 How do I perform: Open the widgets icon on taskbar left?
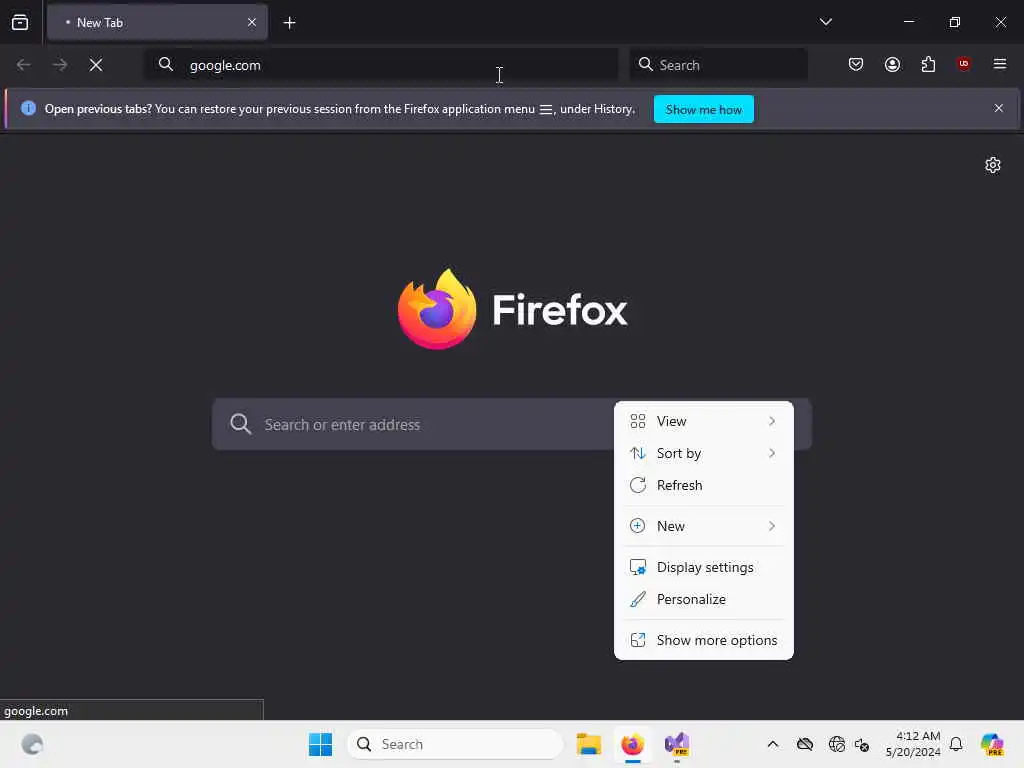pyautogui.click(x=32, y=744)
